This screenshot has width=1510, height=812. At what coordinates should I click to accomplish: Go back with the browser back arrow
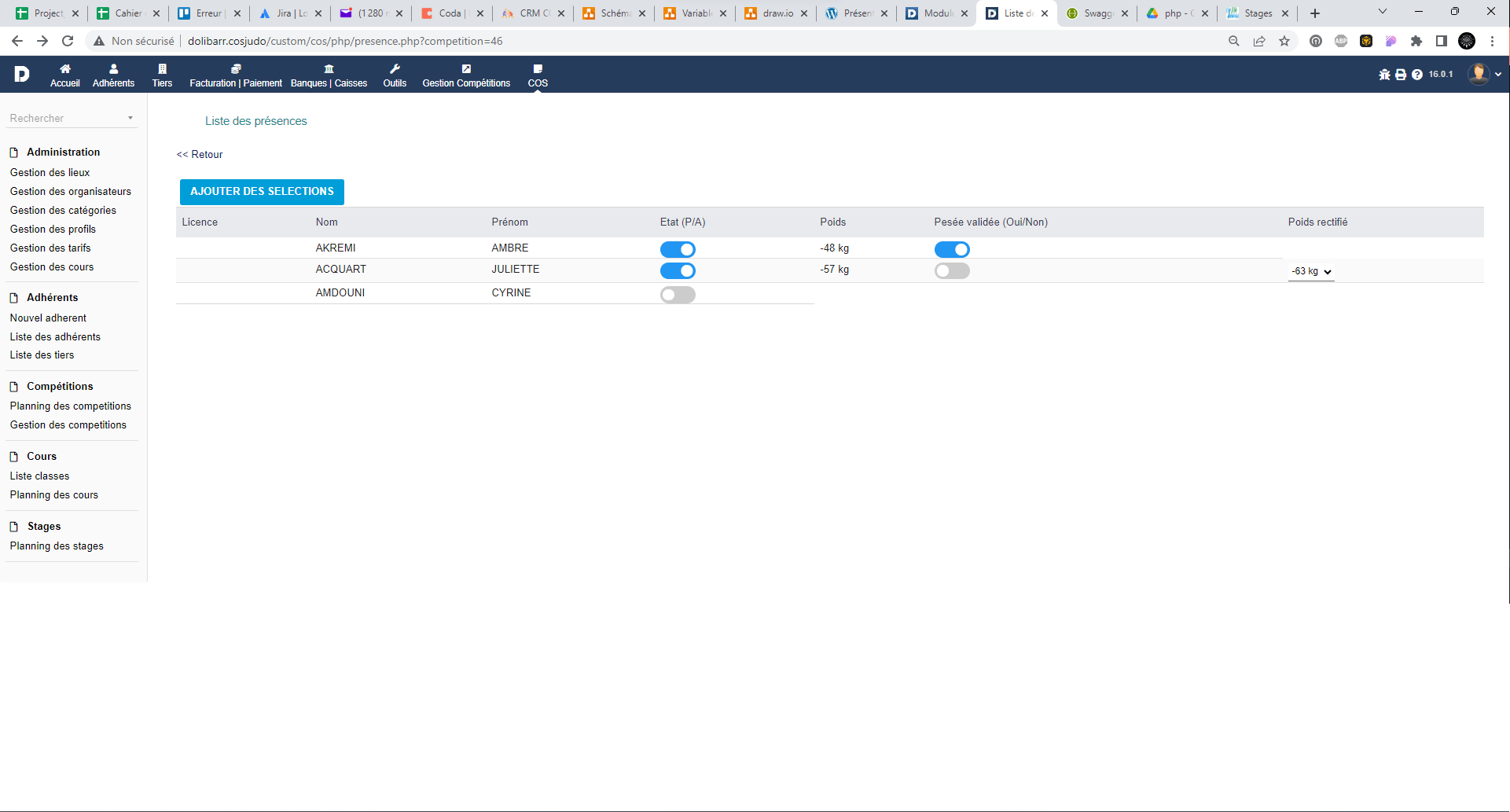17,41
